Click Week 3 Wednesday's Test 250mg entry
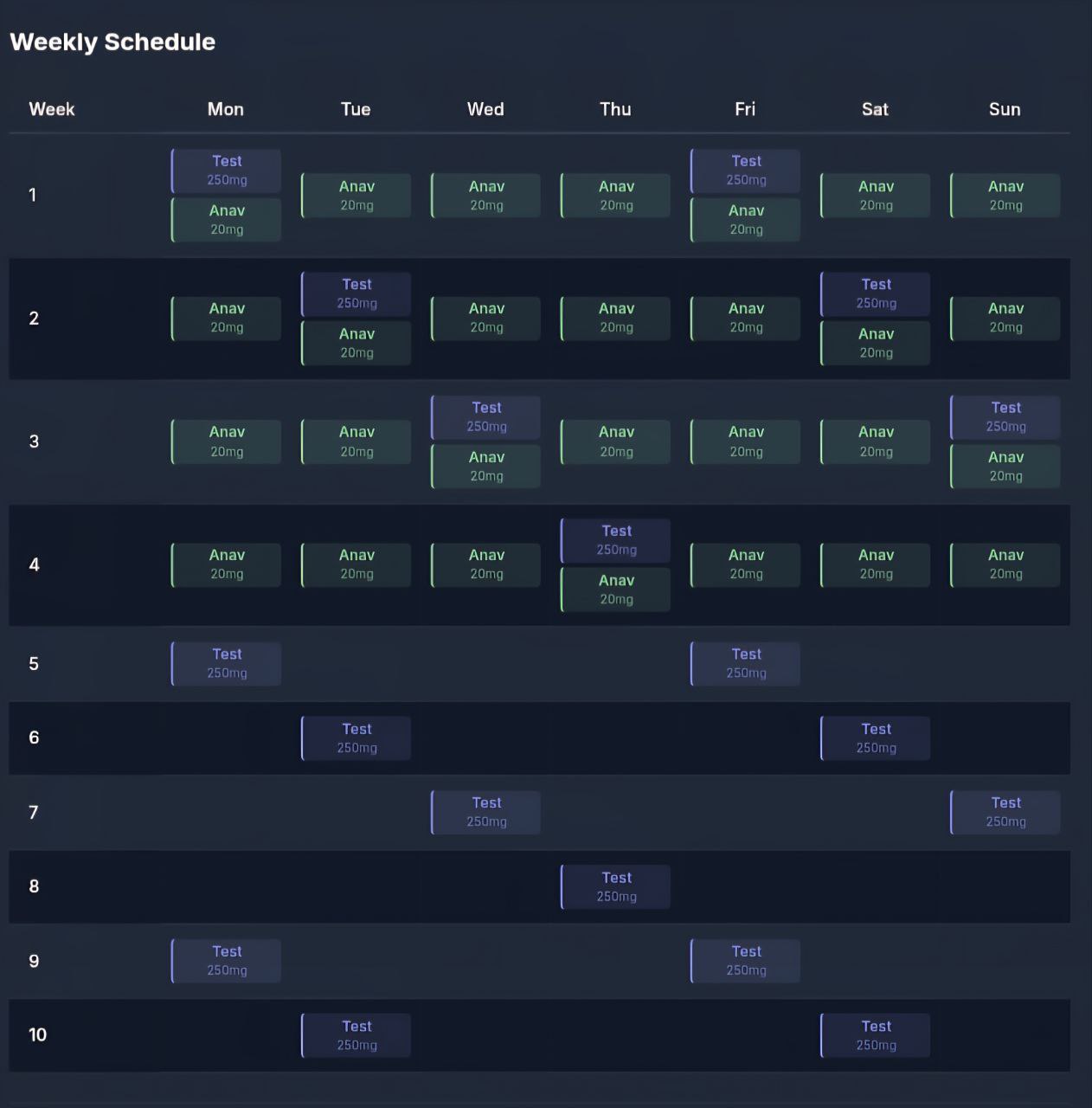Viewport: 1092px width, 1108px height. tap(486, 416)
